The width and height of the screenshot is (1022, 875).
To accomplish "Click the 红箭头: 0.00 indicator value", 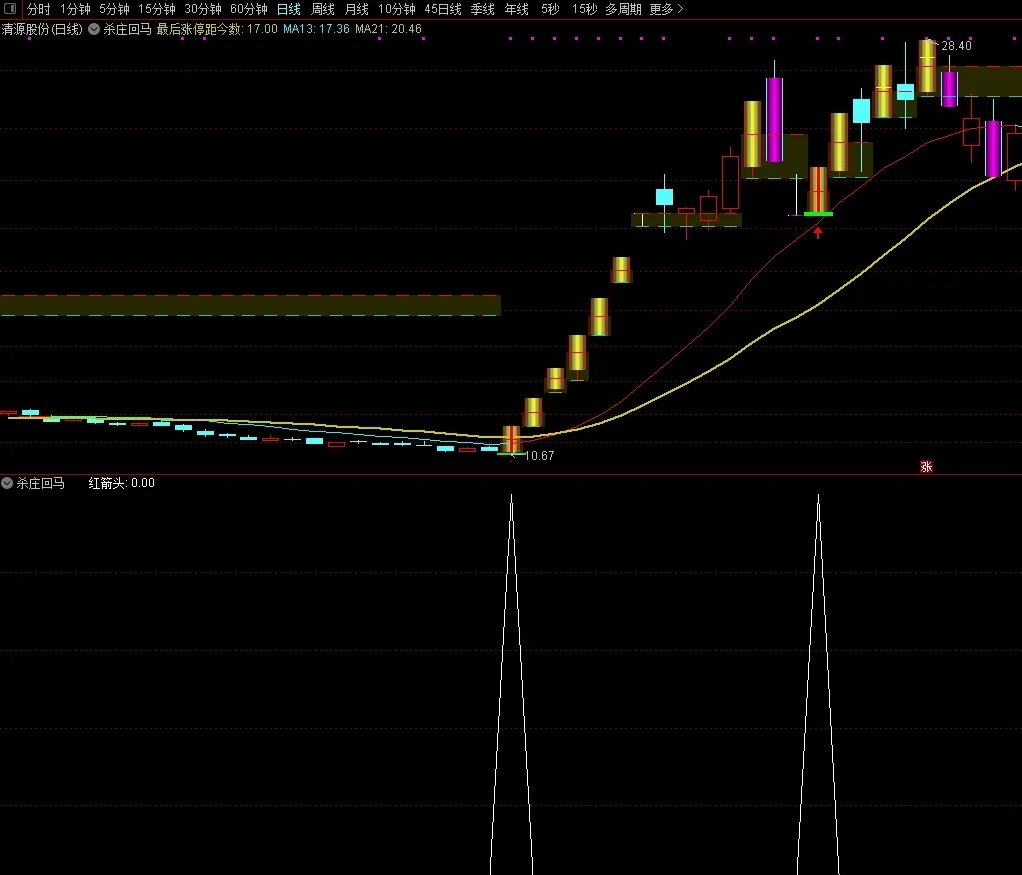I will point(121,483).
